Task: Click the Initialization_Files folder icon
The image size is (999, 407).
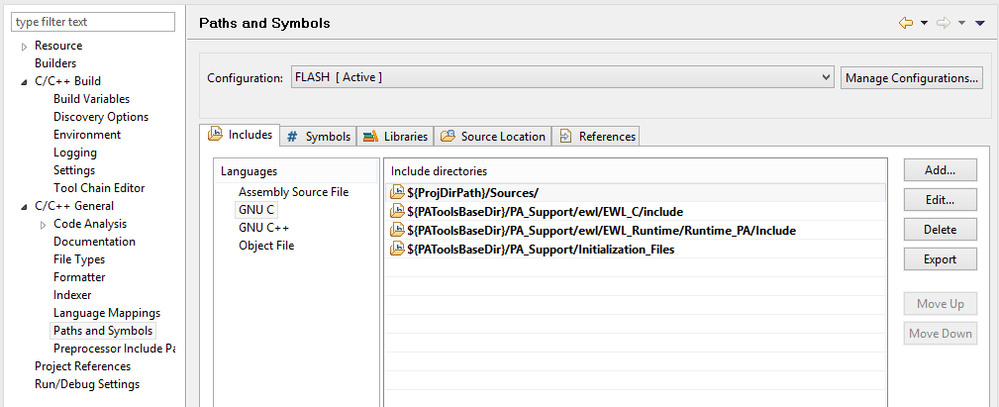Action: pyautogui.click(x=397, y=250)
